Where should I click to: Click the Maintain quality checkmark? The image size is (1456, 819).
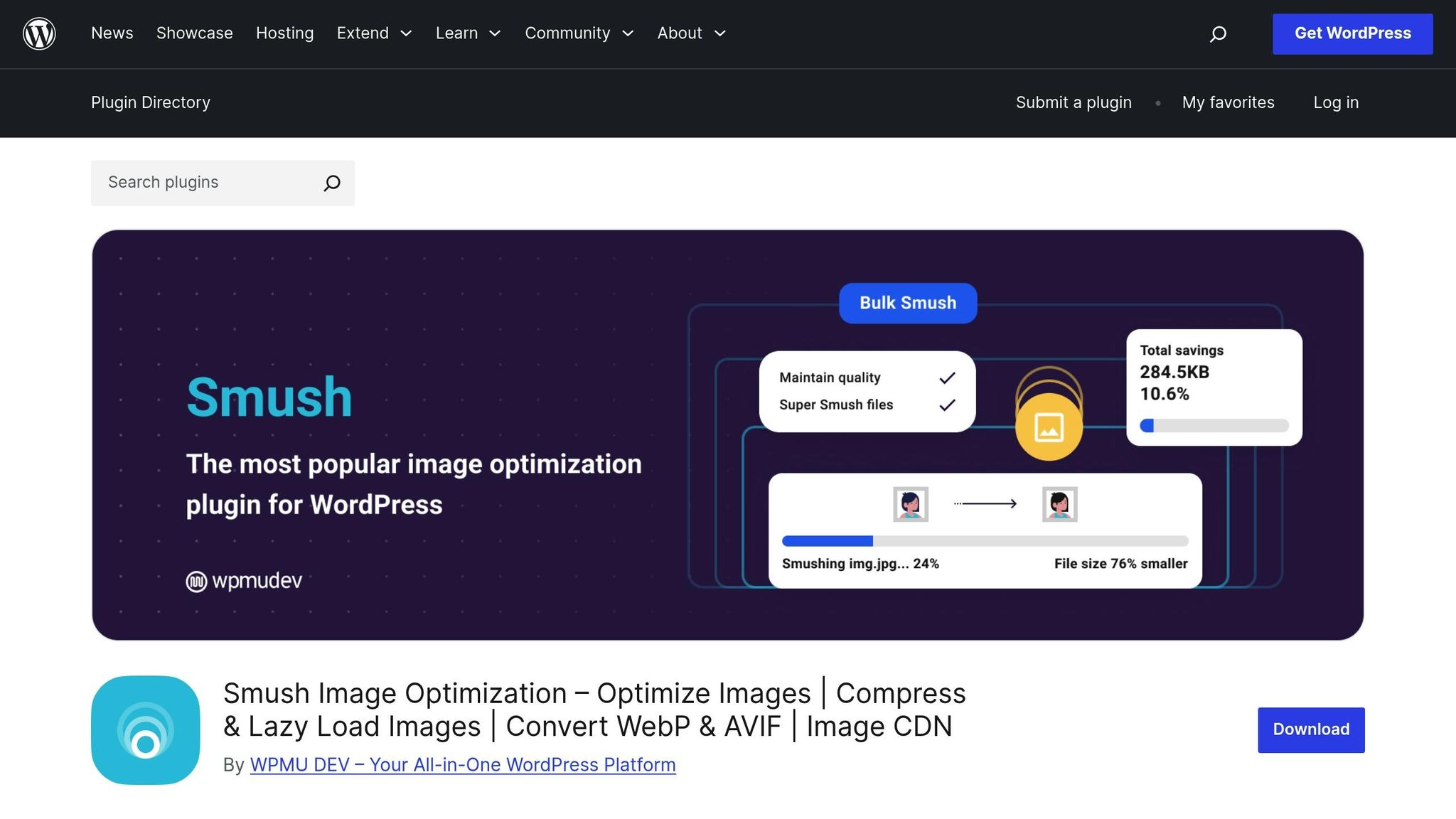coord(947,378)
